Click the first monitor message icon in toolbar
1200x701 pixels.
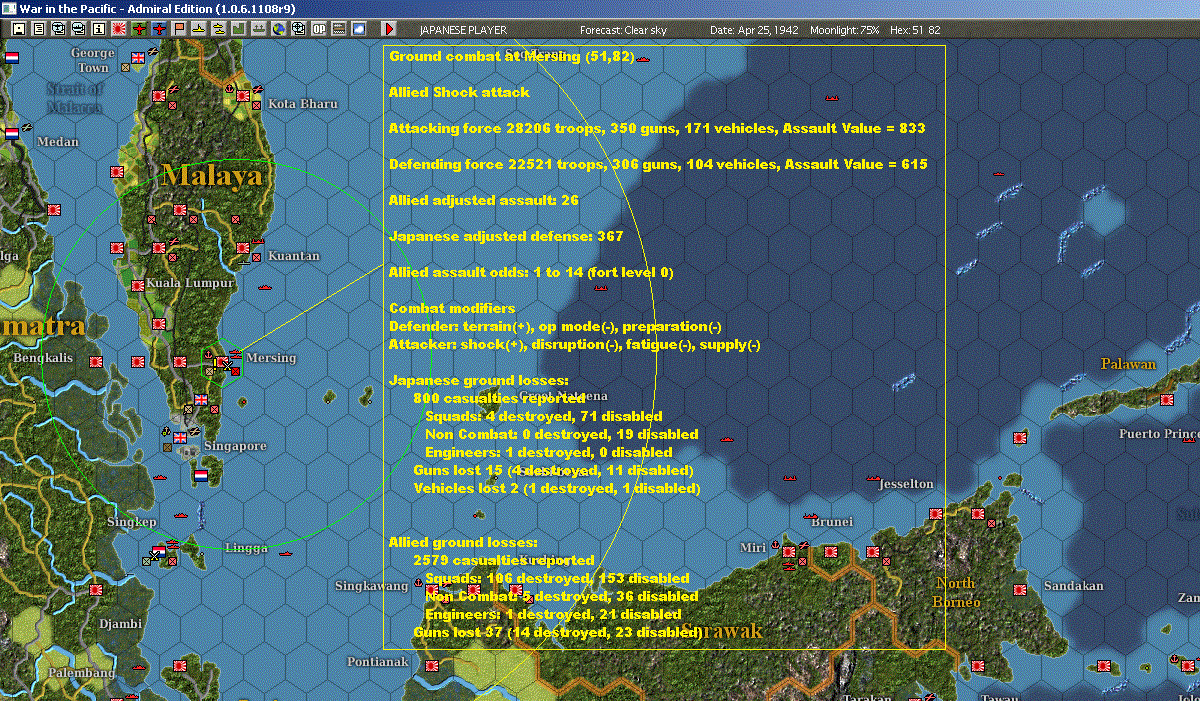tap(58, 29)
